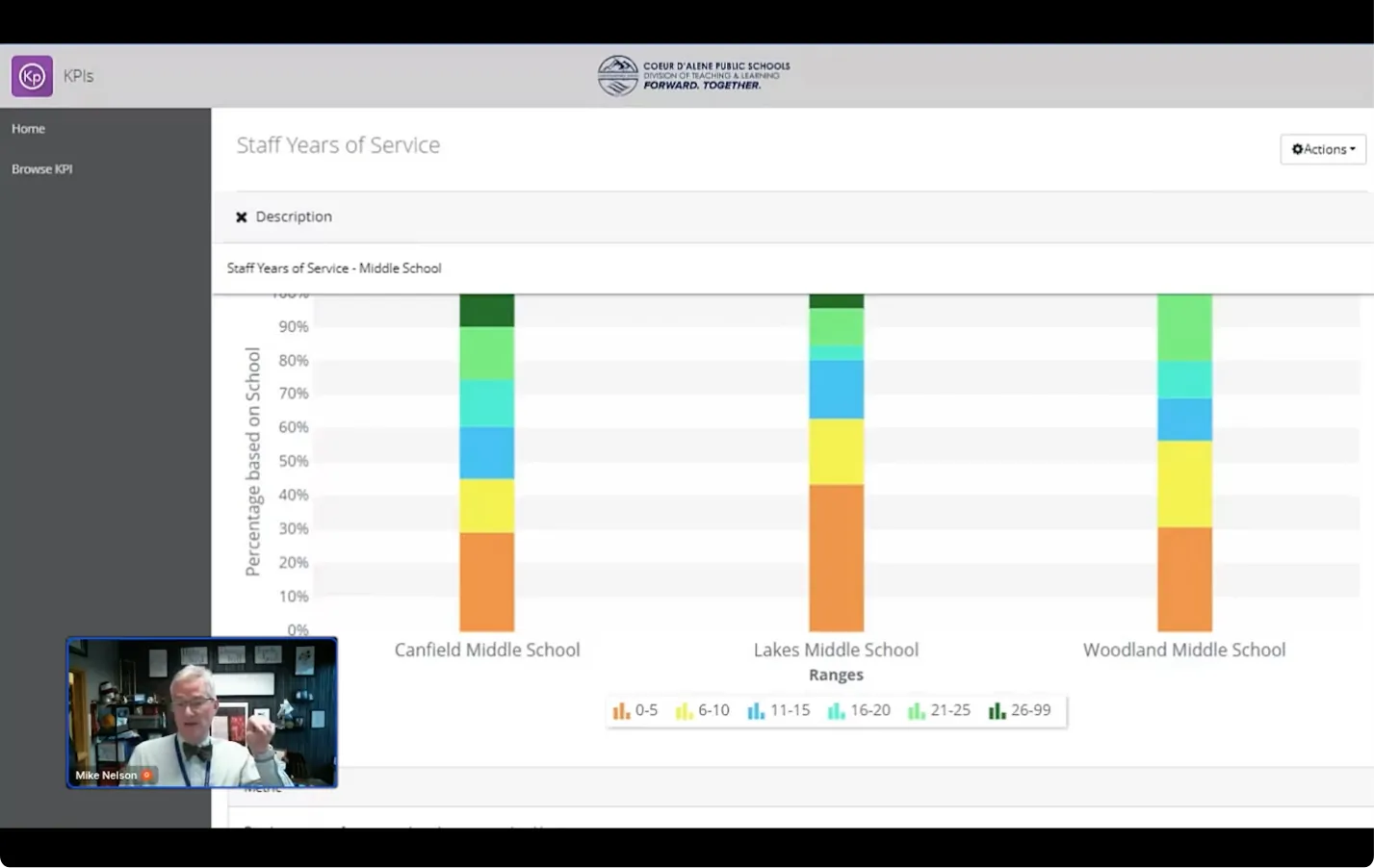Click the 26-99 legend bar icon
The image size is (1374, 868).
(x=997, y=711)
